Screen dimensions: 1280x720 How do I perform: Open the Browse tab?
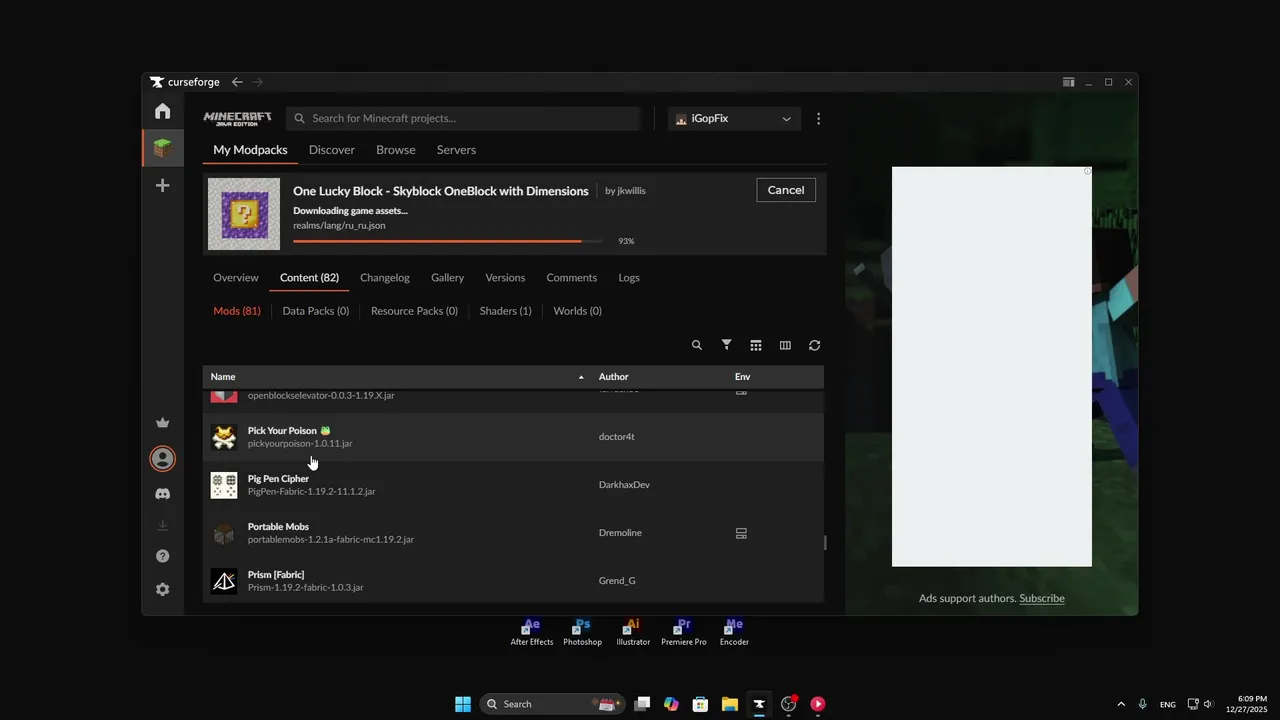(x=396, y=150)
